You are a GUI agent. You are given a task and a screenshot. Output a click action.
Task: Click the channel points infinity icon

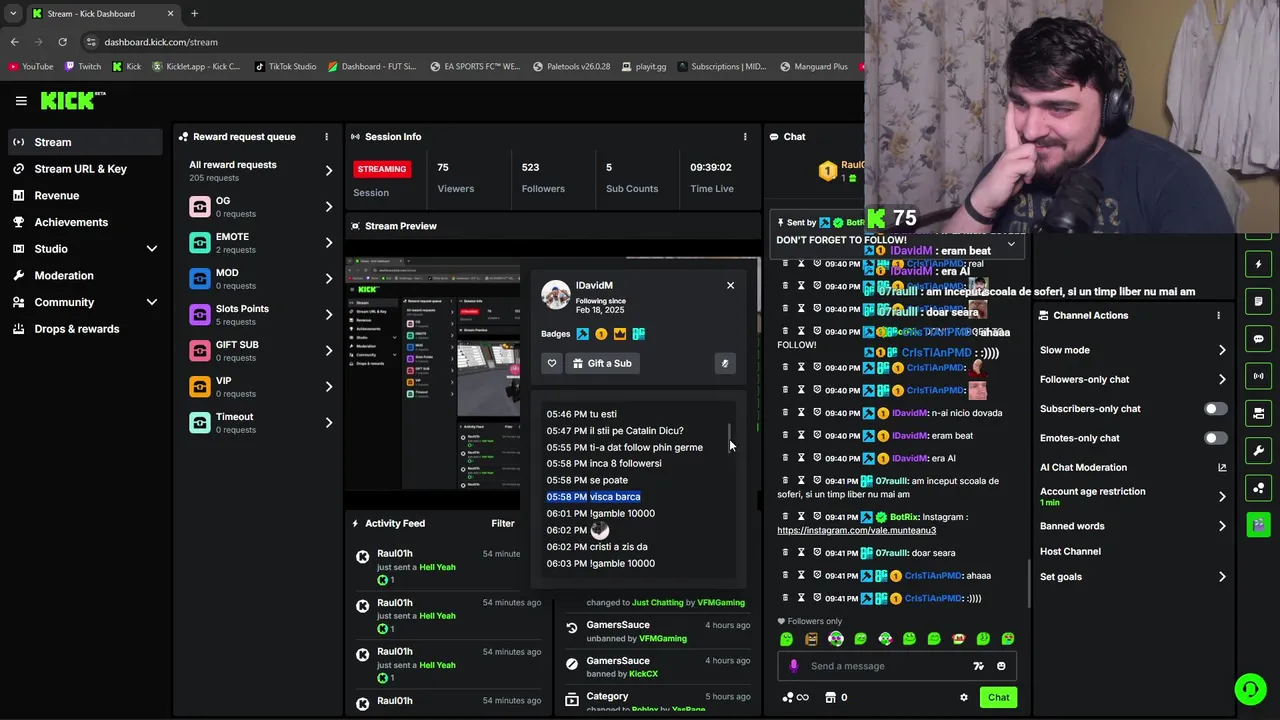[796, 698]
